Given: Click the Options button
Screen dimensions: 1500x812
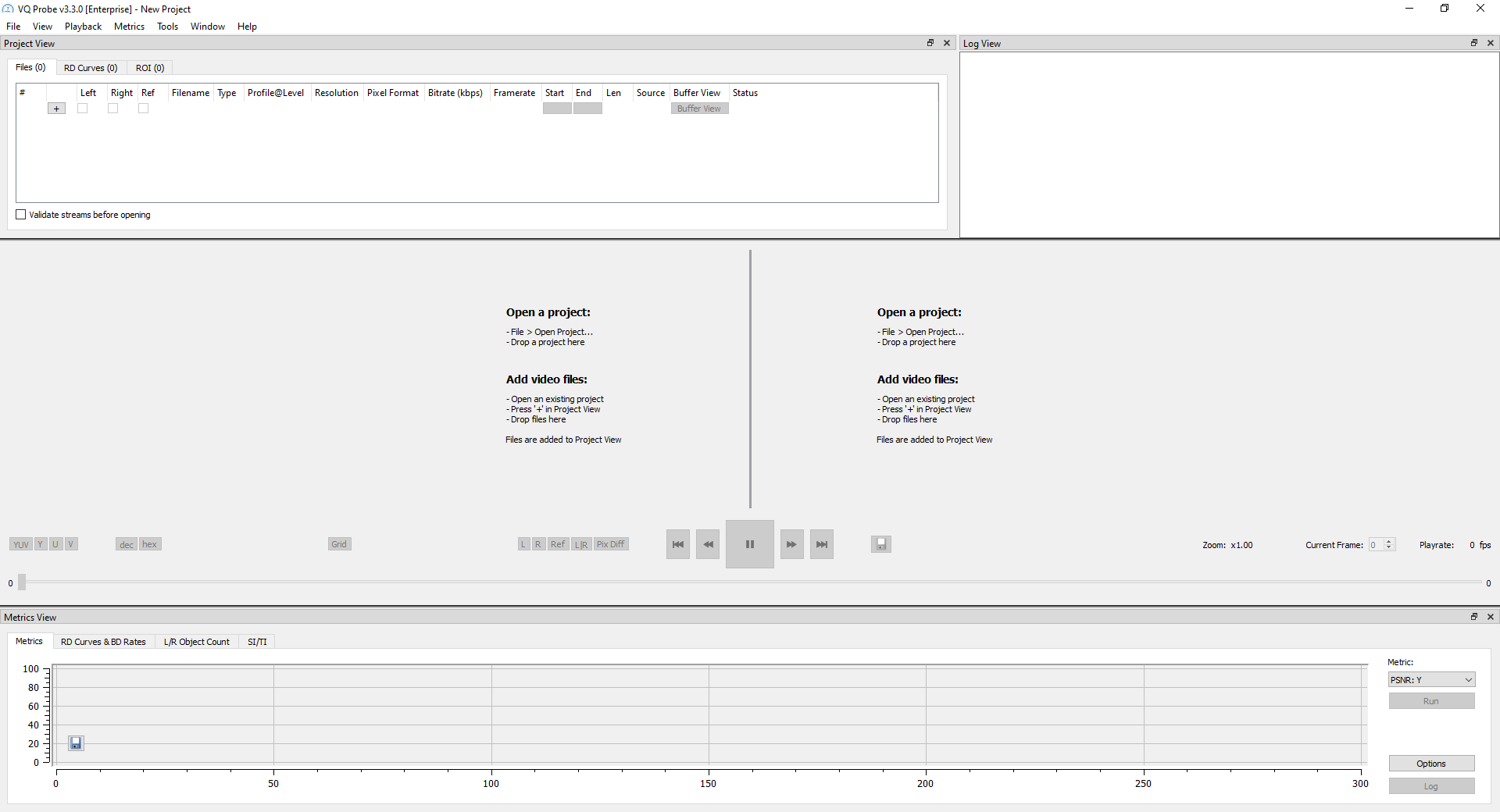Looking at the screenshot, I should (x=1431, y=764).
